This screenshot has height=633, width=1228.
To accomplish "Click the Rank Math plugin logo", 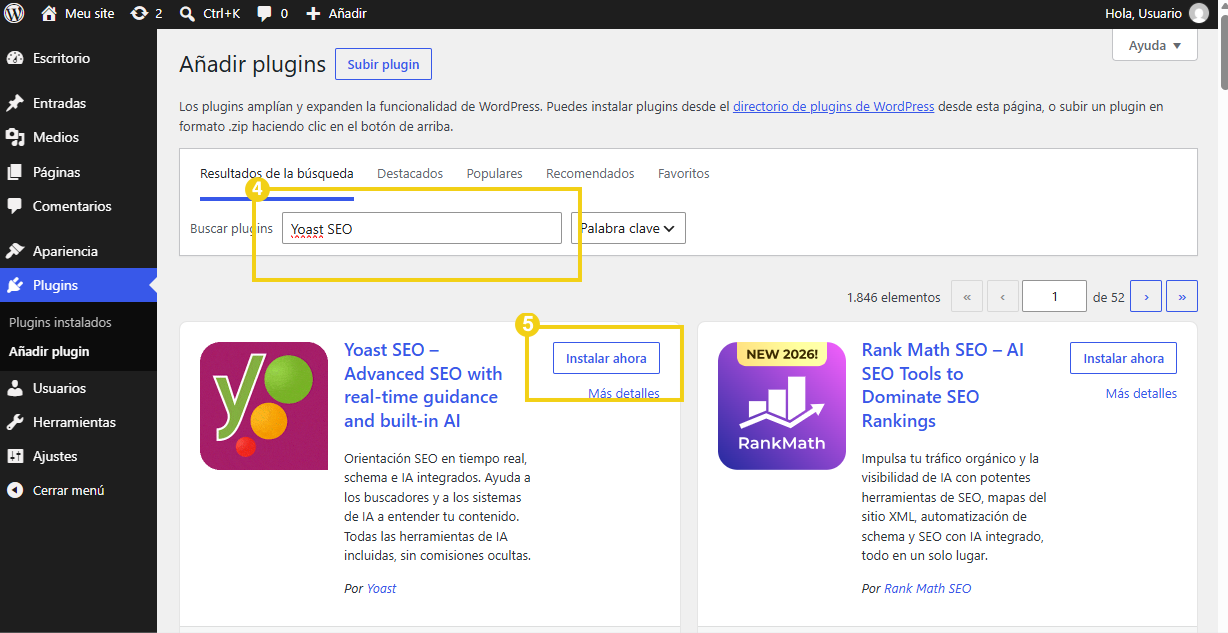I will [x=782, y=406].
